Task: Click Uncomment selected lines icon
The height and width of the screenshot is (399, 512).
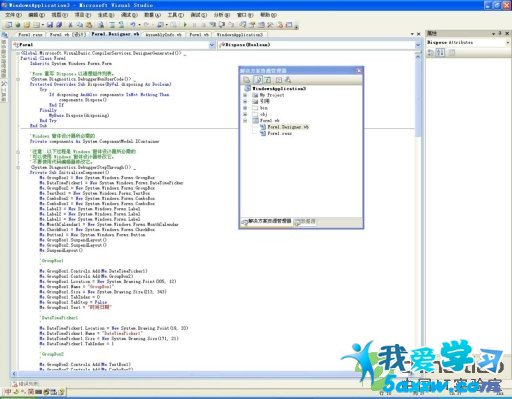Action: (121, 25)
